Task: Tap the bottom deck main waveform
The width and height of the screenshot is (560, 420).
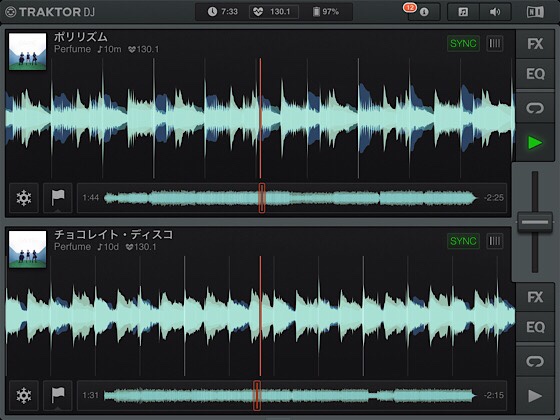Action: point(260,316)
